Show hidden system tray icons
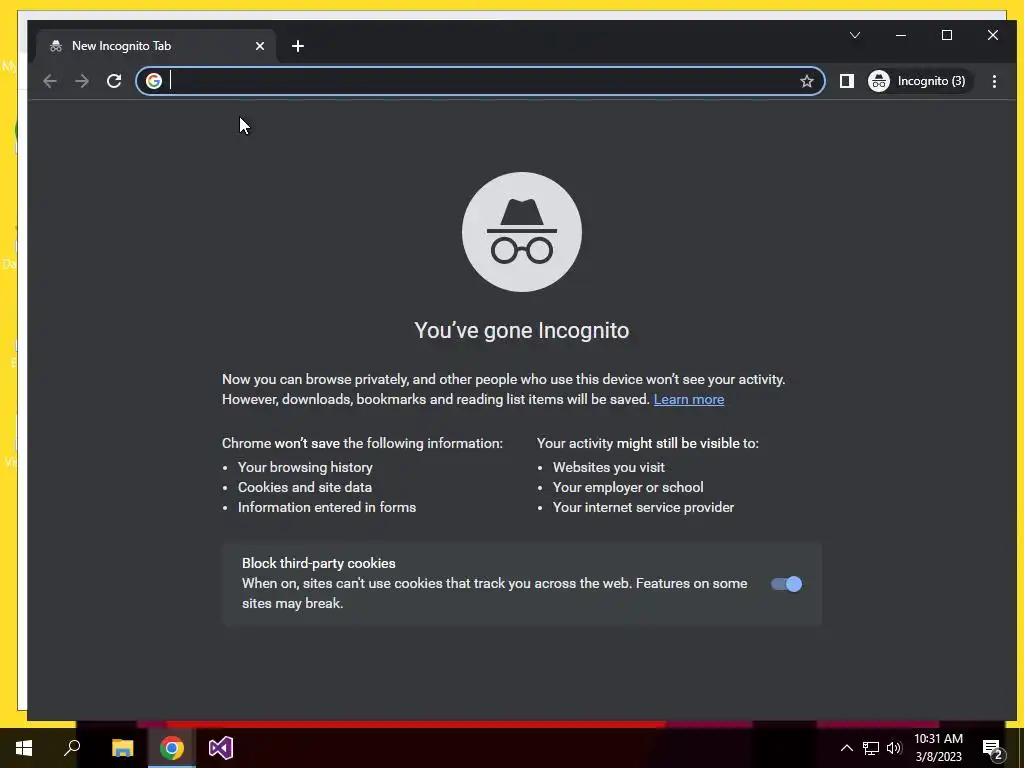The height and width of the screenshot is (768, 1024). pyautogui.click(x=846, y=748)
